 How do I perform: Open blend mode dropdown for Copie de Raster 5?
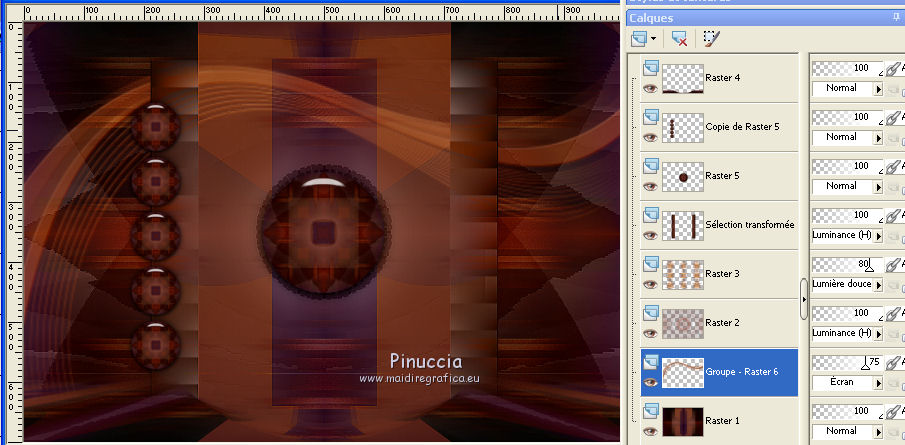[x=879, y=138]
